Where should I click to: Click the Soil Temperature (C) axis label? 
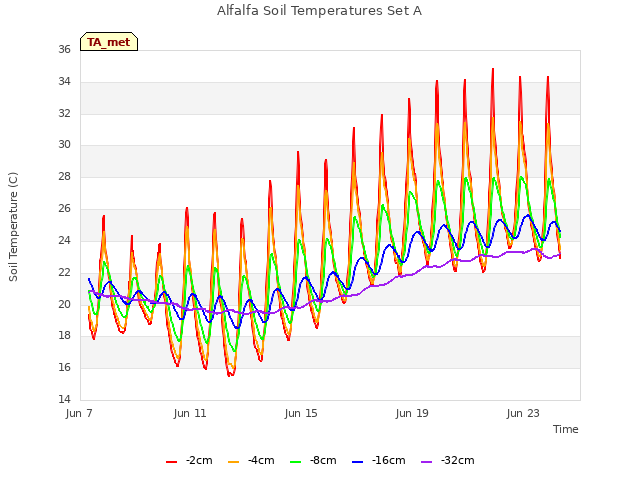pyautogui.click(x=13, y=227)
